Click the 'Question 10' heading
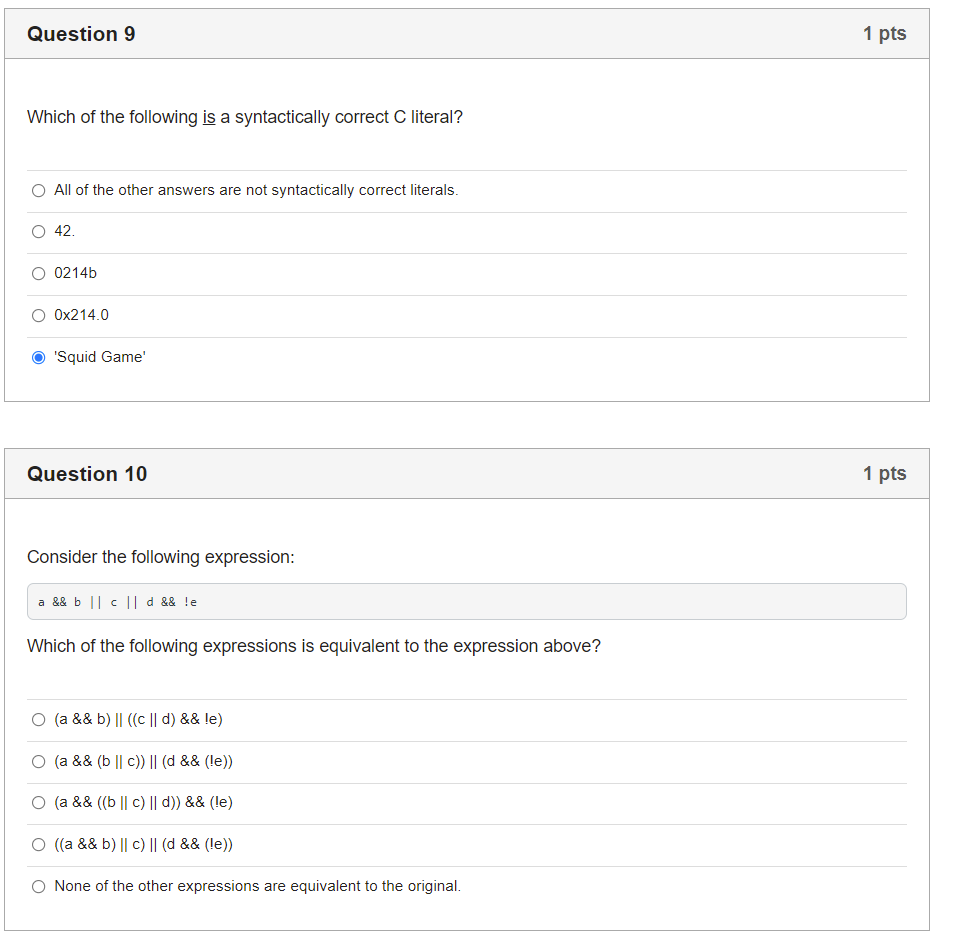This screenshot has height=950, width=977. click(x=87, y=473)
